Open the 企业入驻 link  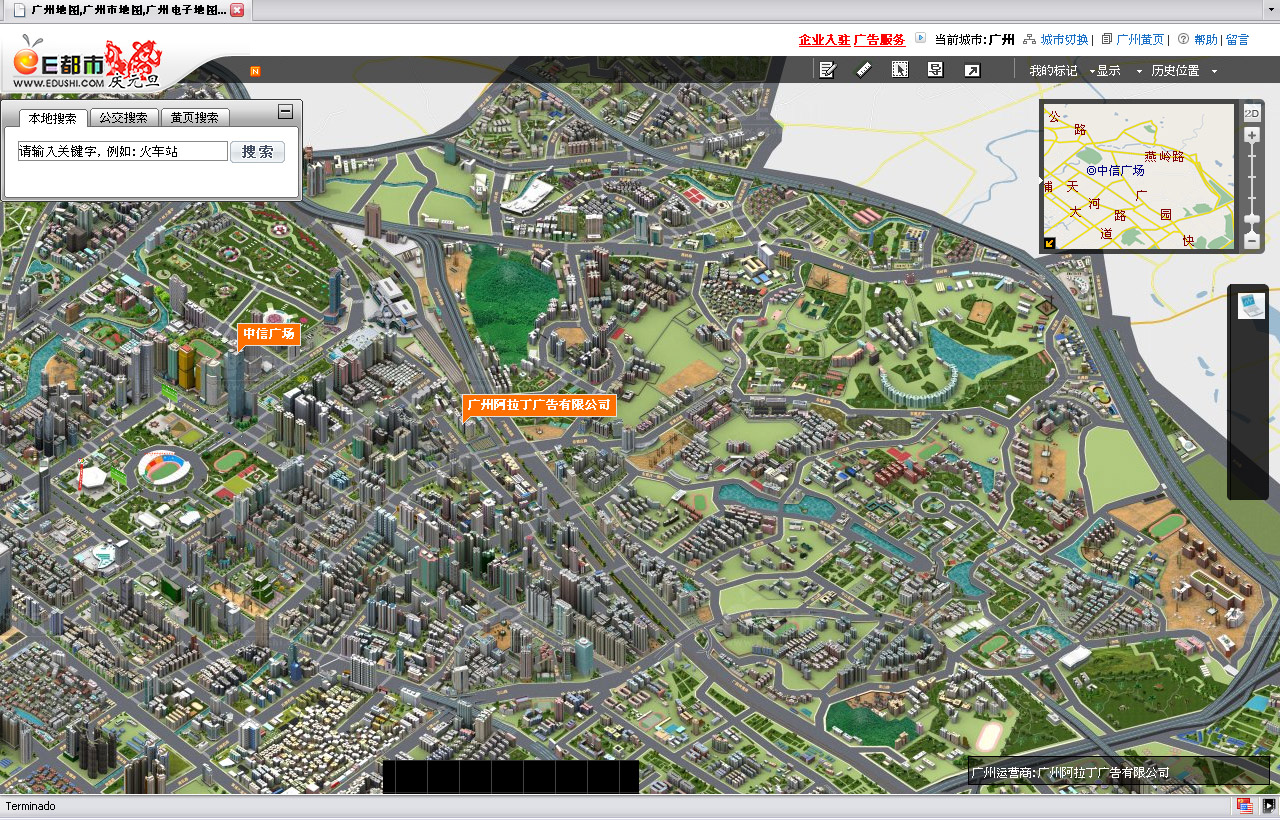pos(824,40)
